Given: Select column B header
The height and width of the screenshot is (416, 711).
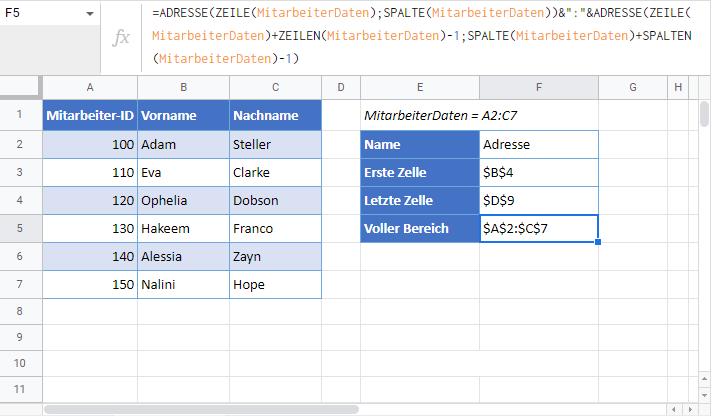Looking at the screenshot, I should point(183,88).
